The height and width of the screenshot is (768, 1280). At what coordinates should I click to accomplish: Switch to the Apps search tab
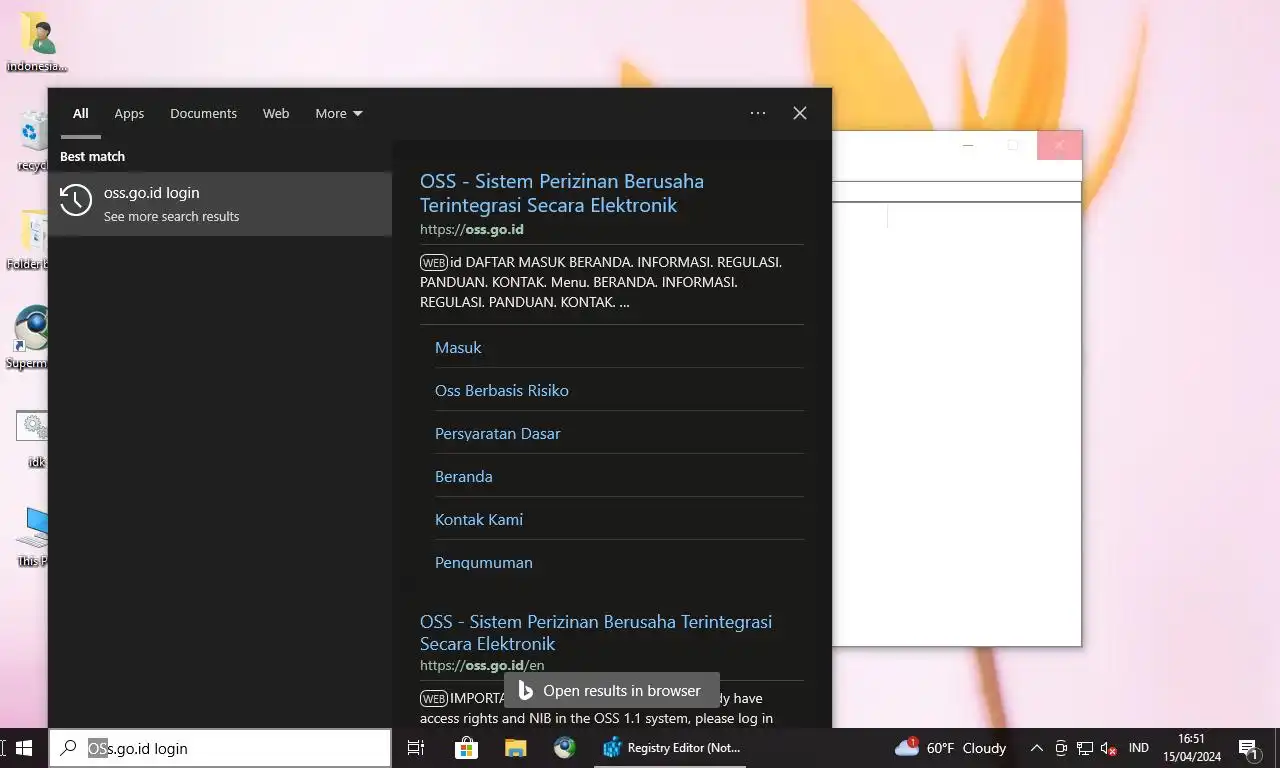pyautogui.click(x=129, y=113)
